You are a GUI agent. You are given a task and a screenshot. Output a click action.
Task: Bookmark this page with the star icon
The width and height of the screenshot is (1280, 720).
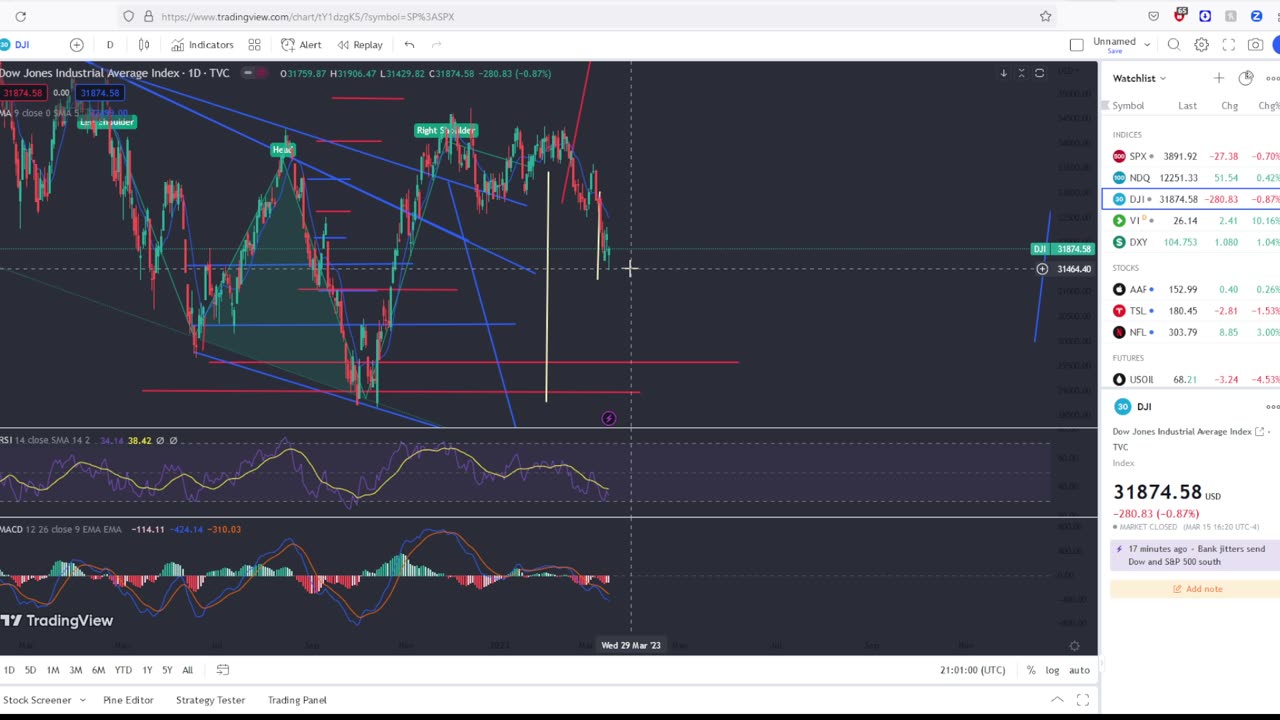(x=1045, y=16)
